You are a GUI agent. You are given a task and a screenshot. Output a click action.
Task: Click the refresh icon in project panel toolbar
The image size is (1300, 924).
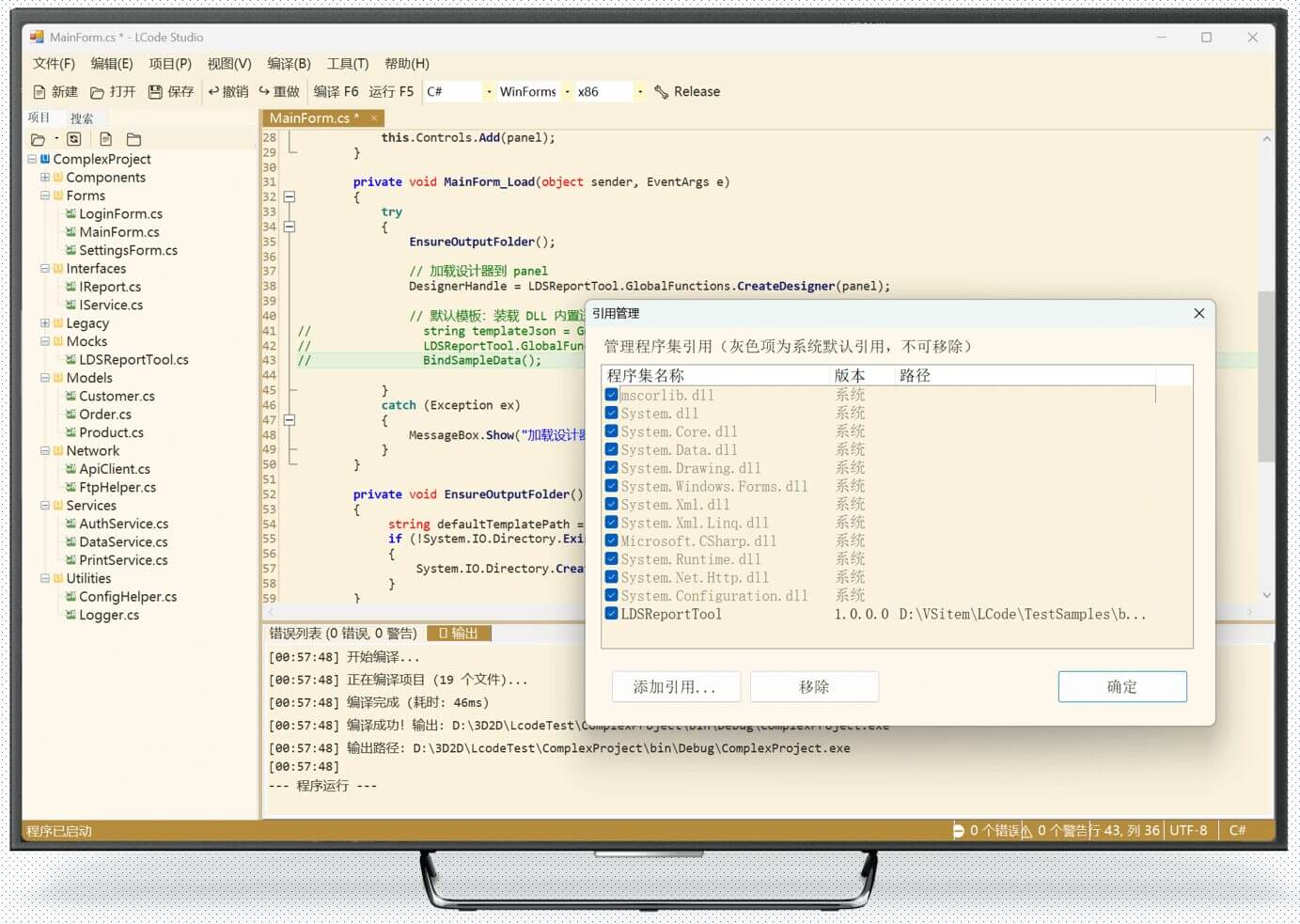[x=74, y=139]
